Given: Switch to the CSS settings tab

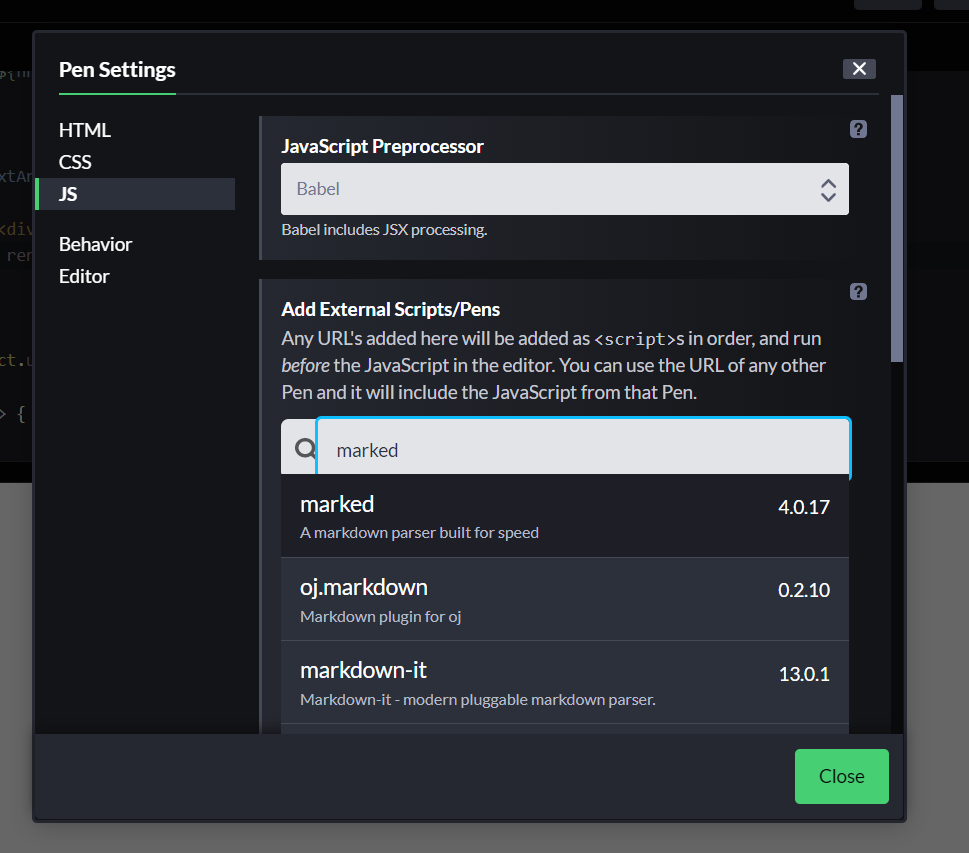Looking at the screenshot, I should click(x=76, y=162).
